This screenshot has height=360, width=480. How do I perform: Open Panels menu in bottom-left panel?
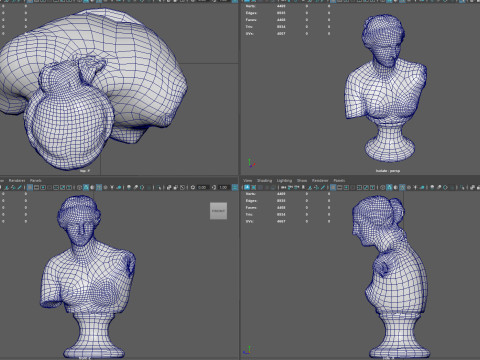(36, 180)
